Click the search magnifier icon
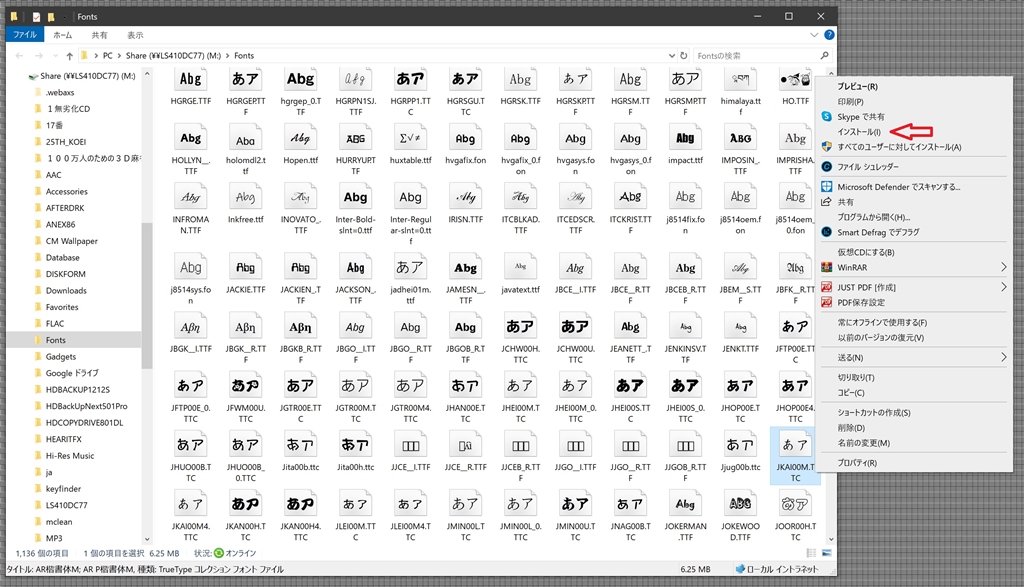The height and width of the screenshot is (587, 1024). (x=825, y=56)
